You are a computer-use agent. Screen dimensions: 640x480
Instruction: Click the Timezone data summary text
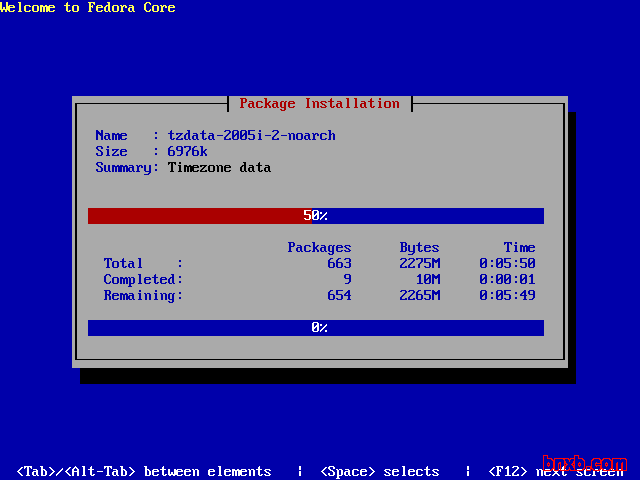(219, 168)
